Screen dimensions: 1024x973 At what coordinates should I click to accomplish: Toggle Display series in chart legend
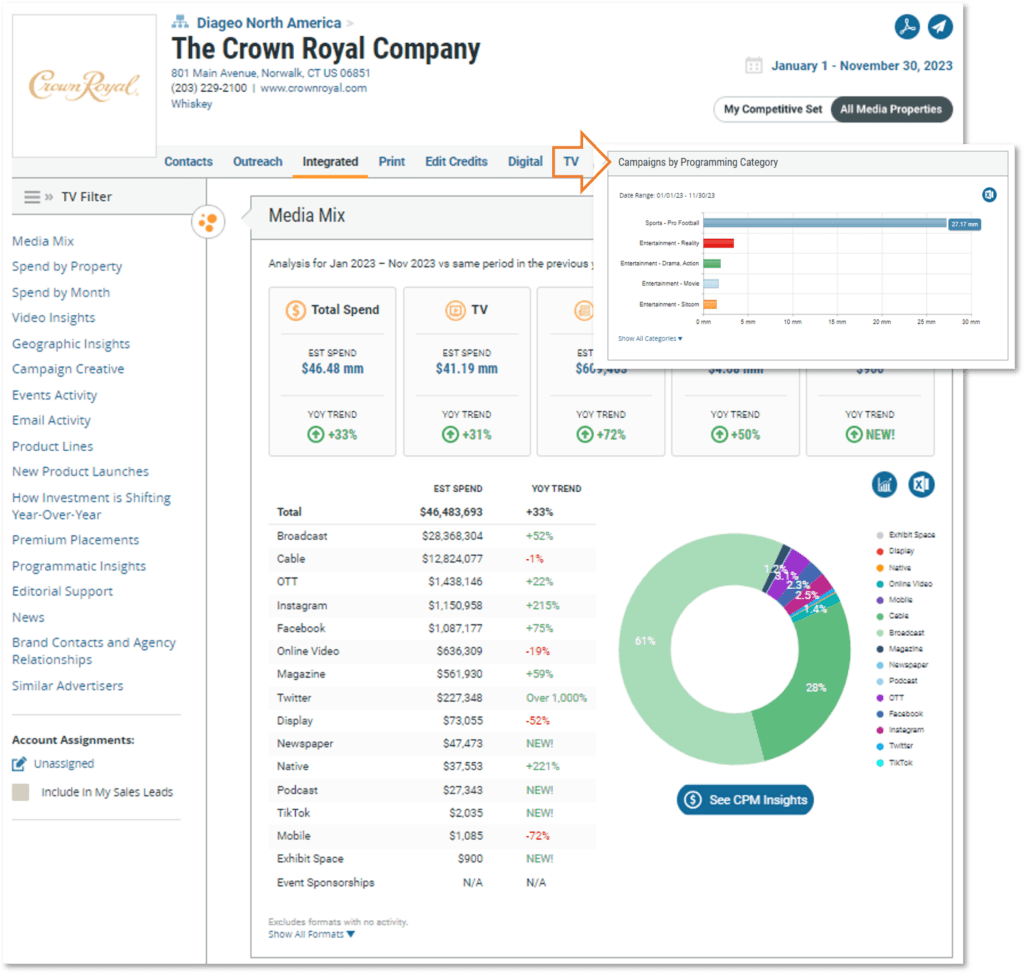click(x=895, y=551)
